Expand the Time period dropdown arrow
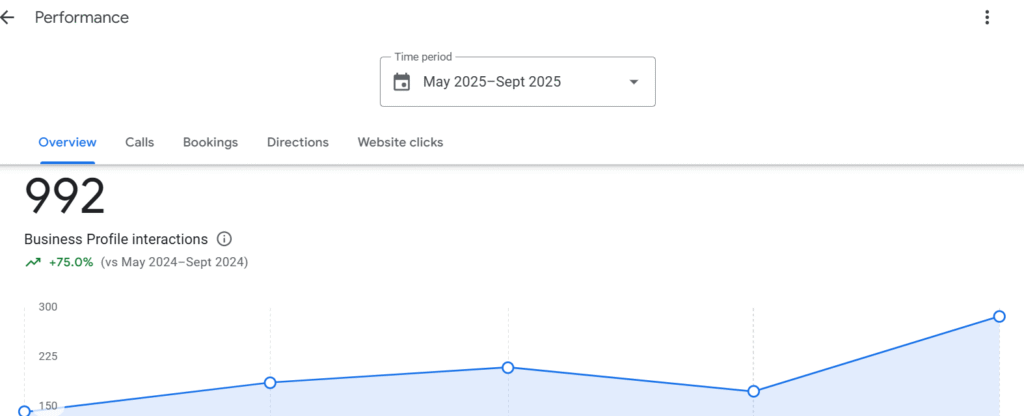The height and width of the screenshot is (416, 1024). coord(633,82)
